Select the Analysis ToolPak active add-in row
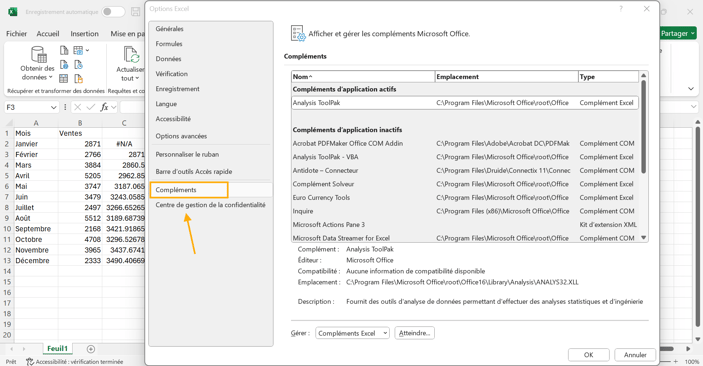The width and height of the screenshot is (703, 366). pyautogui.click(x=465, y=103)
